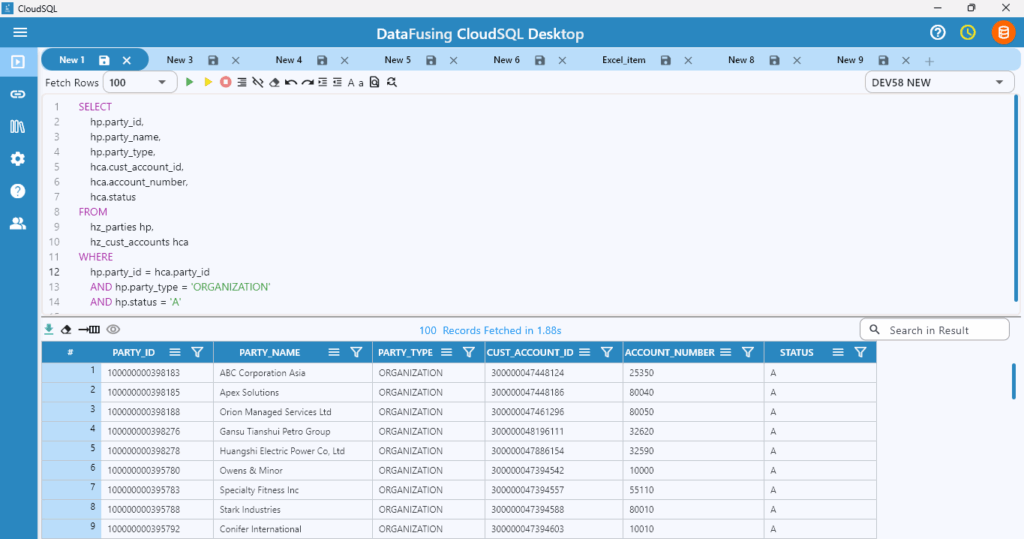Close the New 3 tab
Viewport: 1024px width, 539px height.
236,60
